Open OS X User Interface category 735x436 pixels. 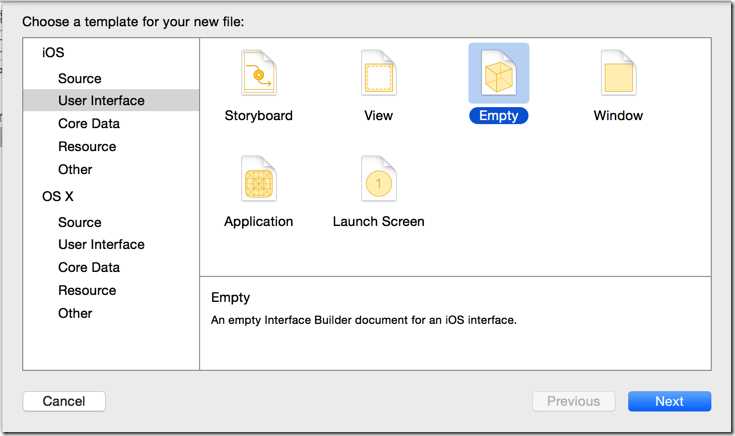[x=101, y=244]
